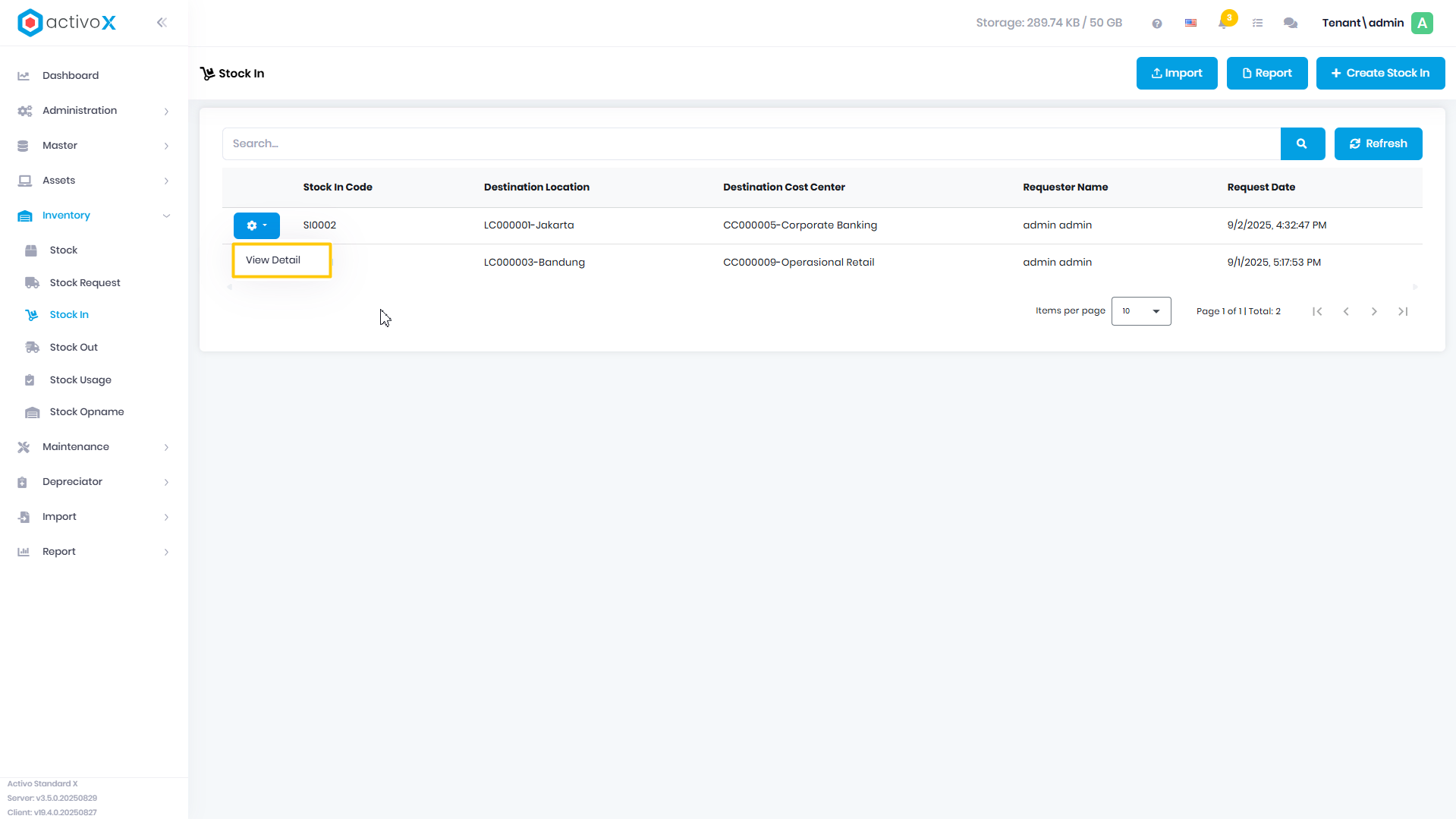Viewport: 1456px width, 819px height.
Task: Focus the Search input field
Action: (751, 143)
